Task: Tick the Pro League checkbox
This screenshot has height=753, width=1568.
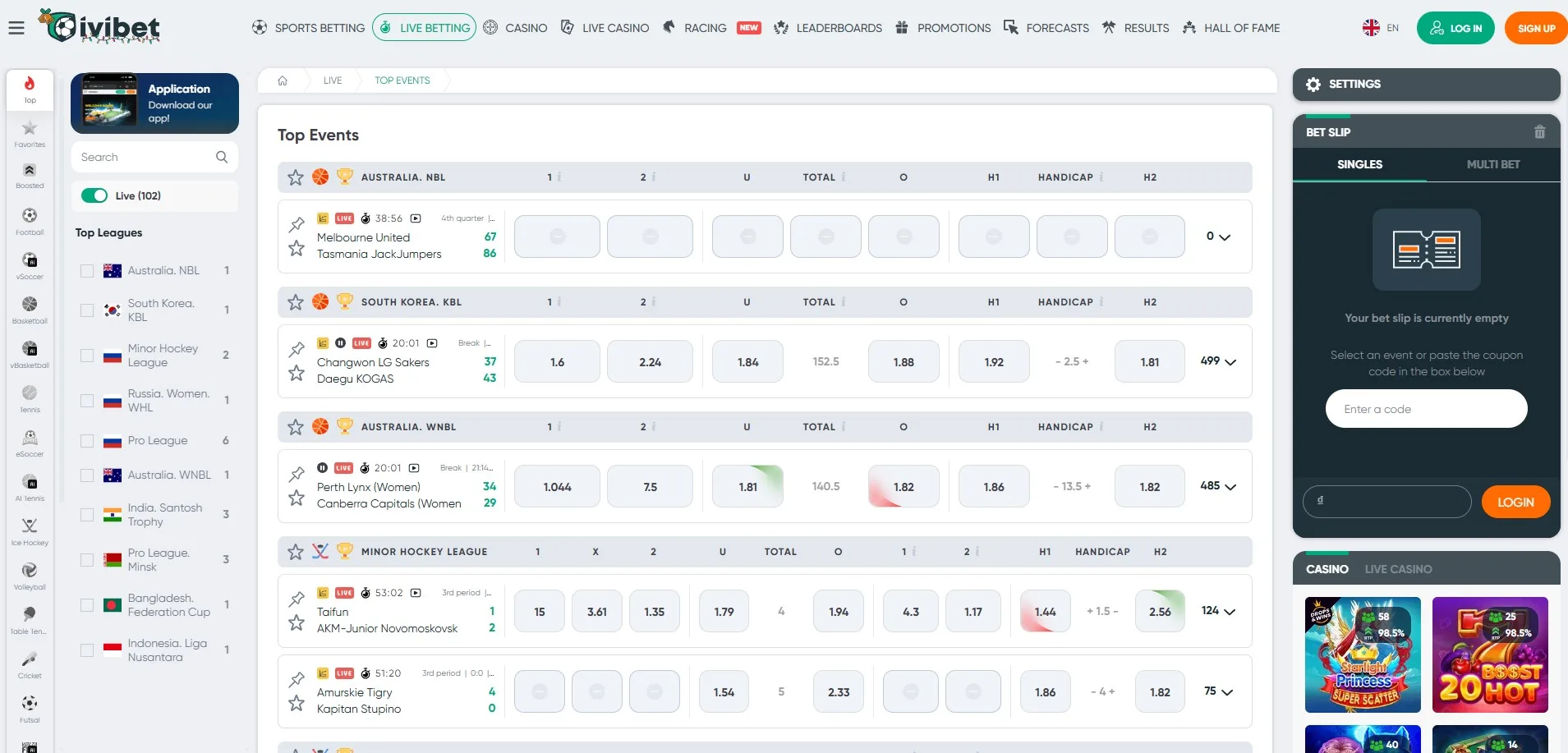Action: pos(87,441)
